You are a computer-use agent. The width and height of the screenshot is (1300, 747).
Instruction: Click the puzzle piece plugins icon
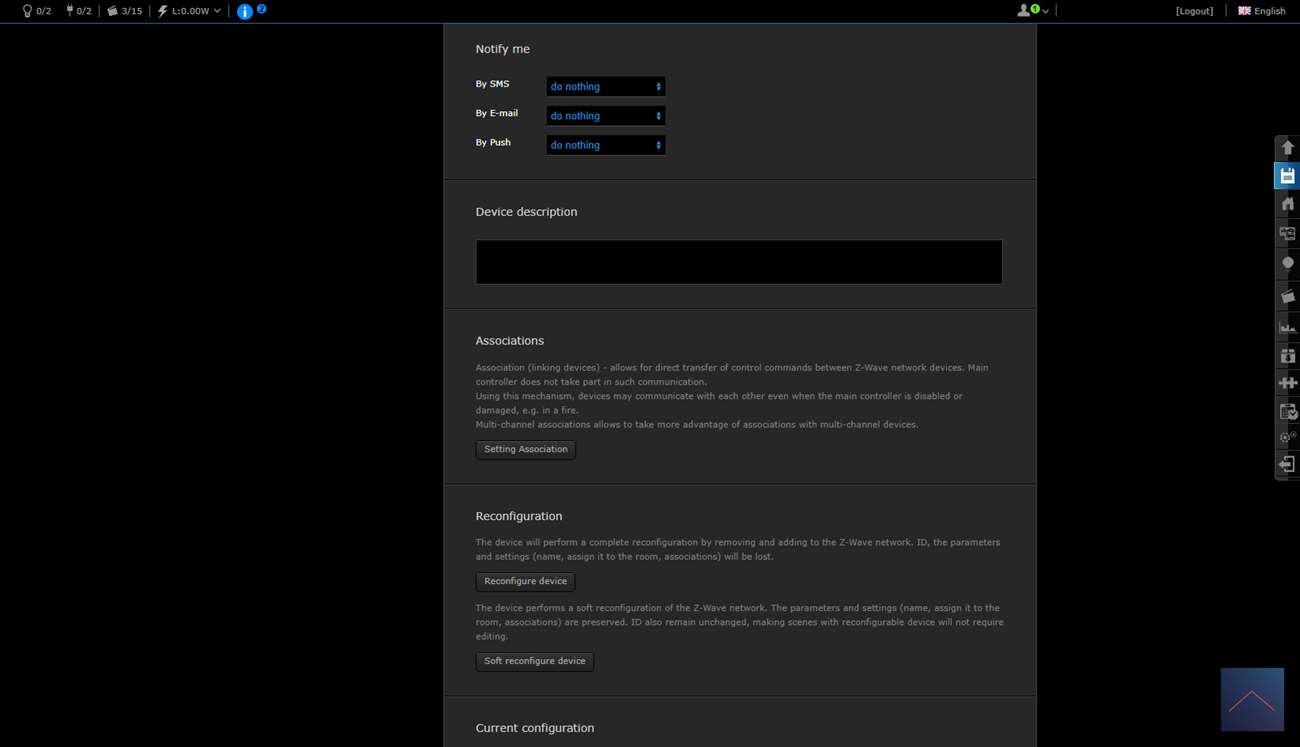(1287, 383)
